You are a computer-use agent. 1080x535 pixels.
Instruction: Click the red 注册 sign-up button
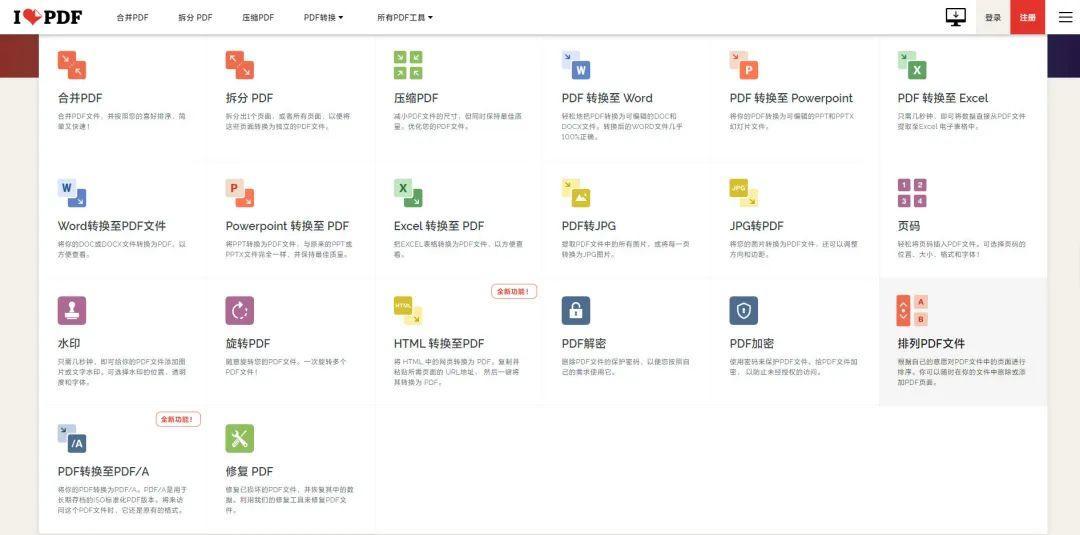[1028, 17]
